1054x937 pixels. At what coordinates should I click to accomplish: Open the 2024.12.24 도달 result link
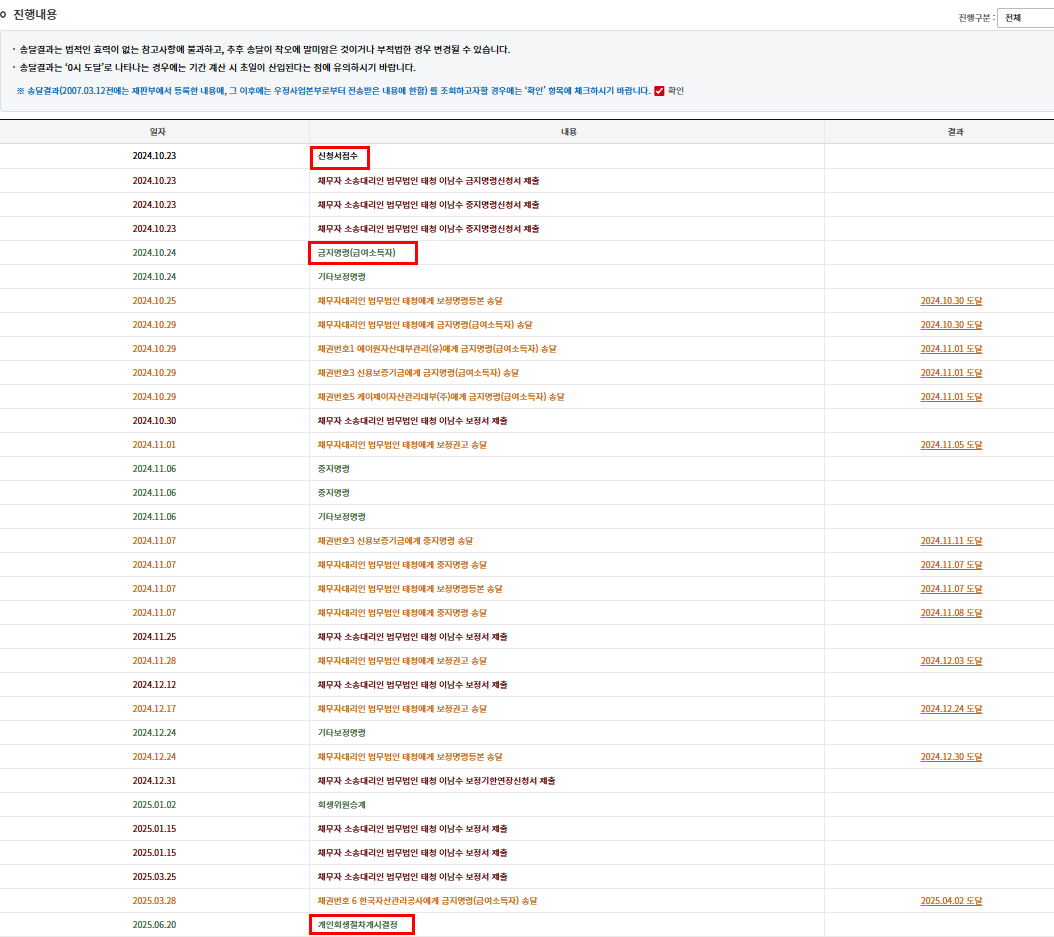pos(951,709)
